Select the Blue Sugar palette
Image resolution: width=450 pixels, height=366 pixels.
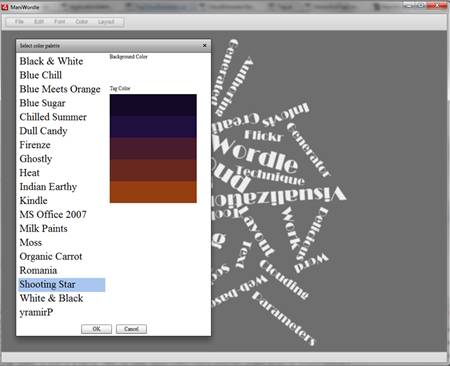click(x=62, y=103)
